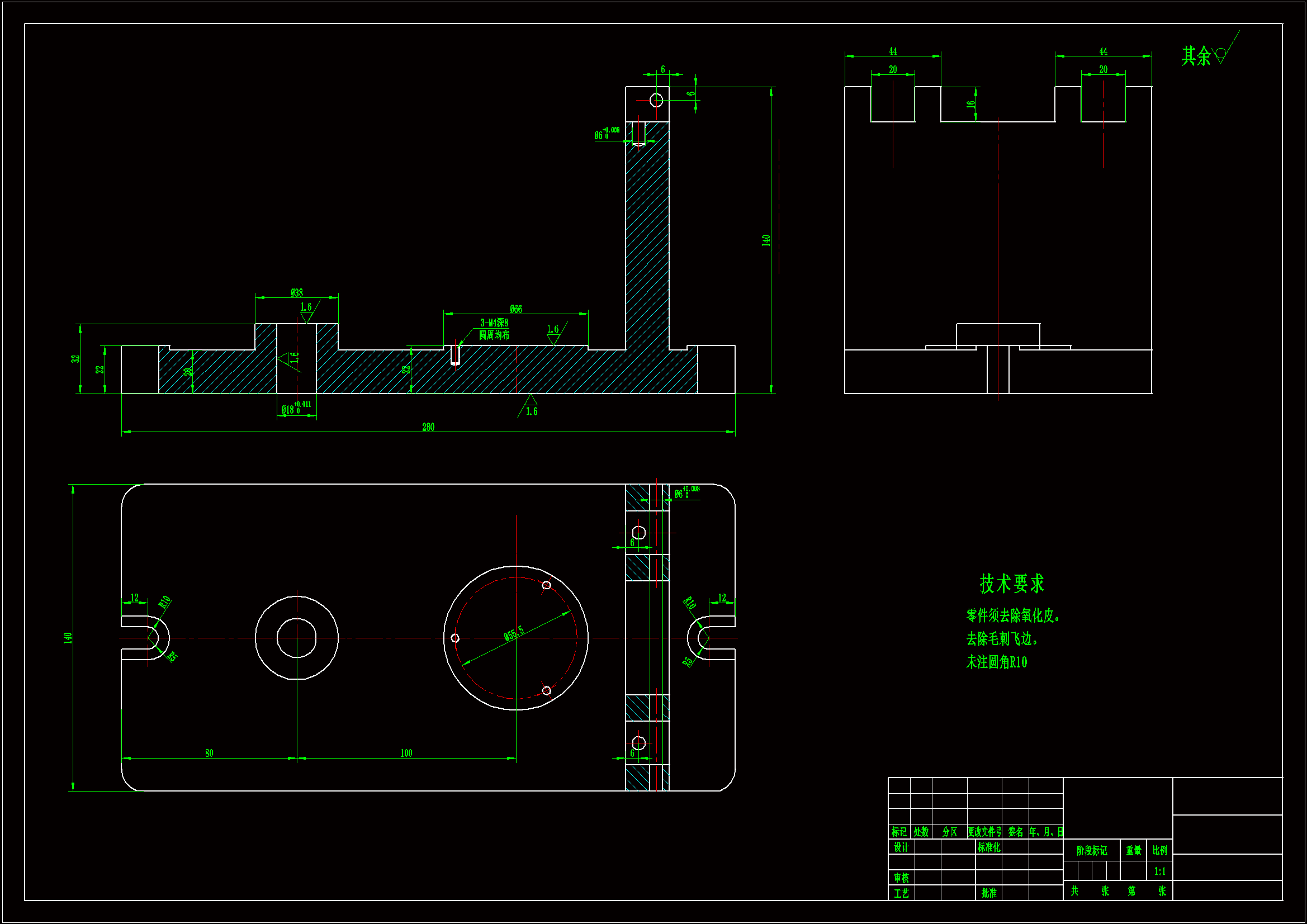The width and height of the screenshot is (1307, 924).
Task: Click the 标准化 cell in title block
Action: coord(988,847)
